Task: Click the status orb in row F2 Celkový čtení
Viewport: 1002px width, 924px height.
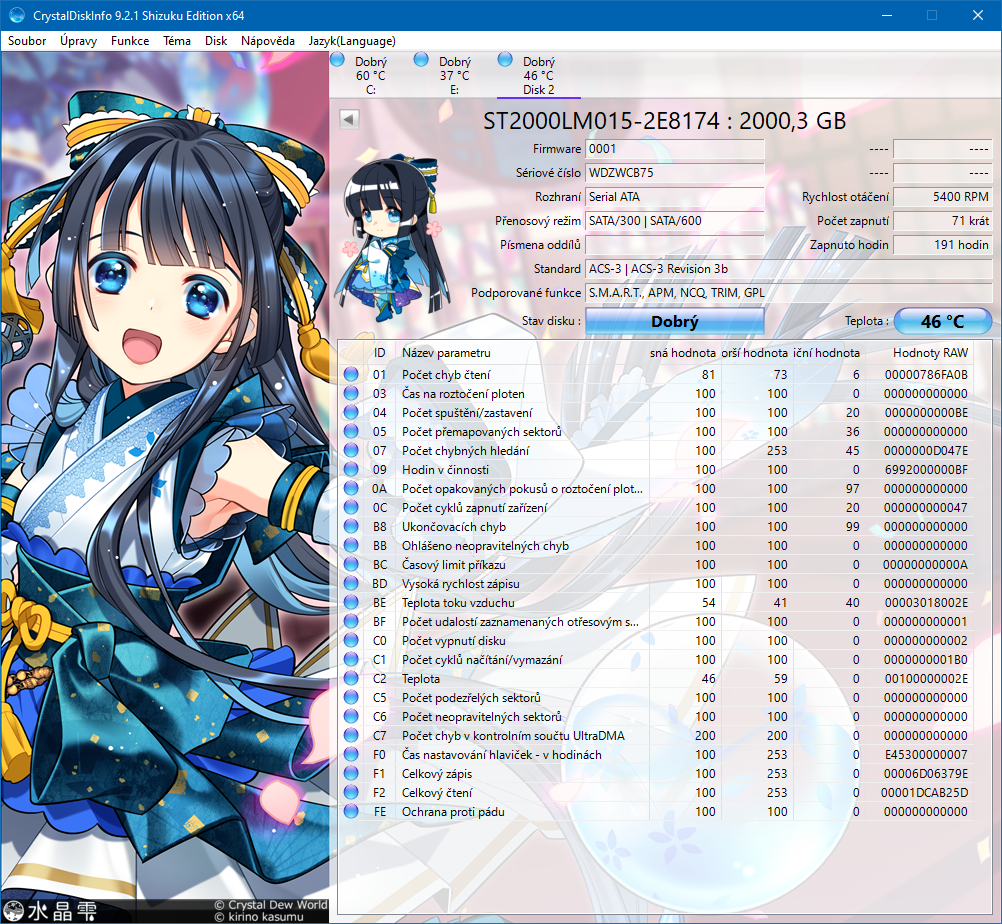Action: point(351,792)
